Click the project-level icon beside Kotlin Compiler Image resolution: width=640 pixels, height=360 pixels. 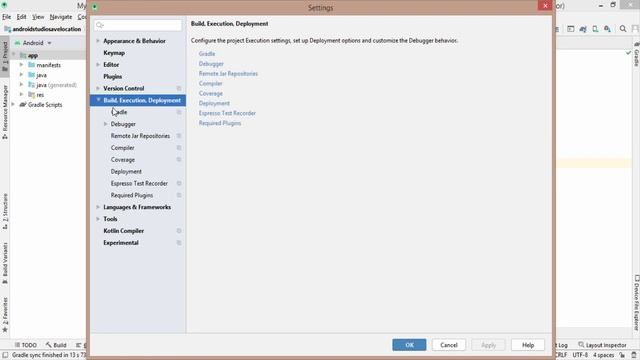pos(179,231)
